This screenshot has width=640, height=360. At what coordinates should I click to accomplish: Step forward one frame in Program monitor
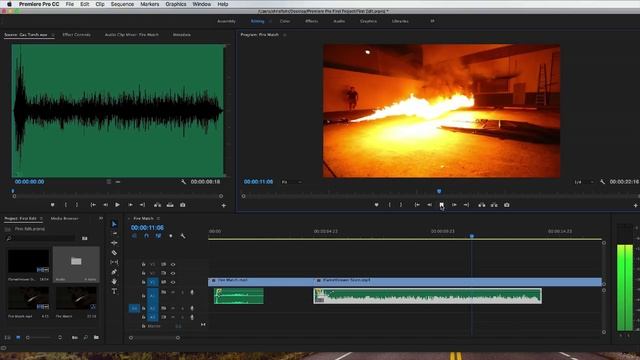coord(454,205)
